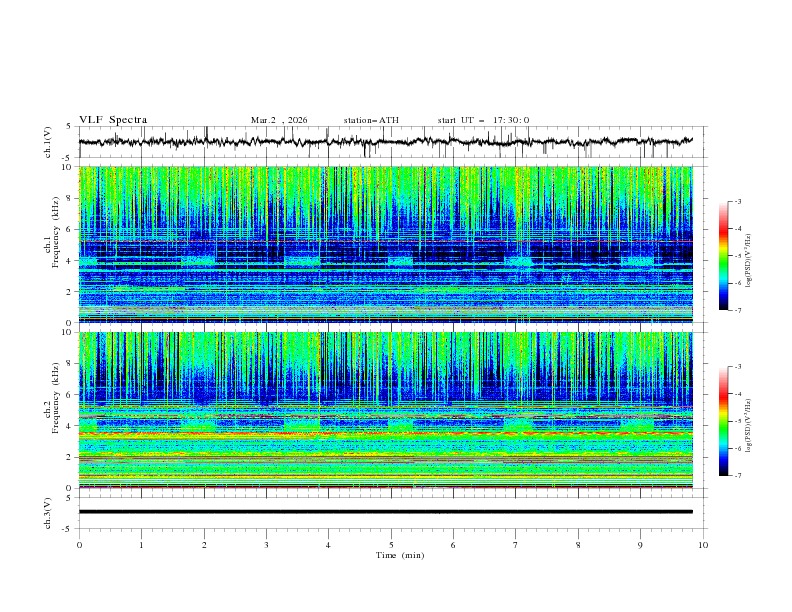Click time axis tick label '9'
792x612 pixels.
pos(640,545)
